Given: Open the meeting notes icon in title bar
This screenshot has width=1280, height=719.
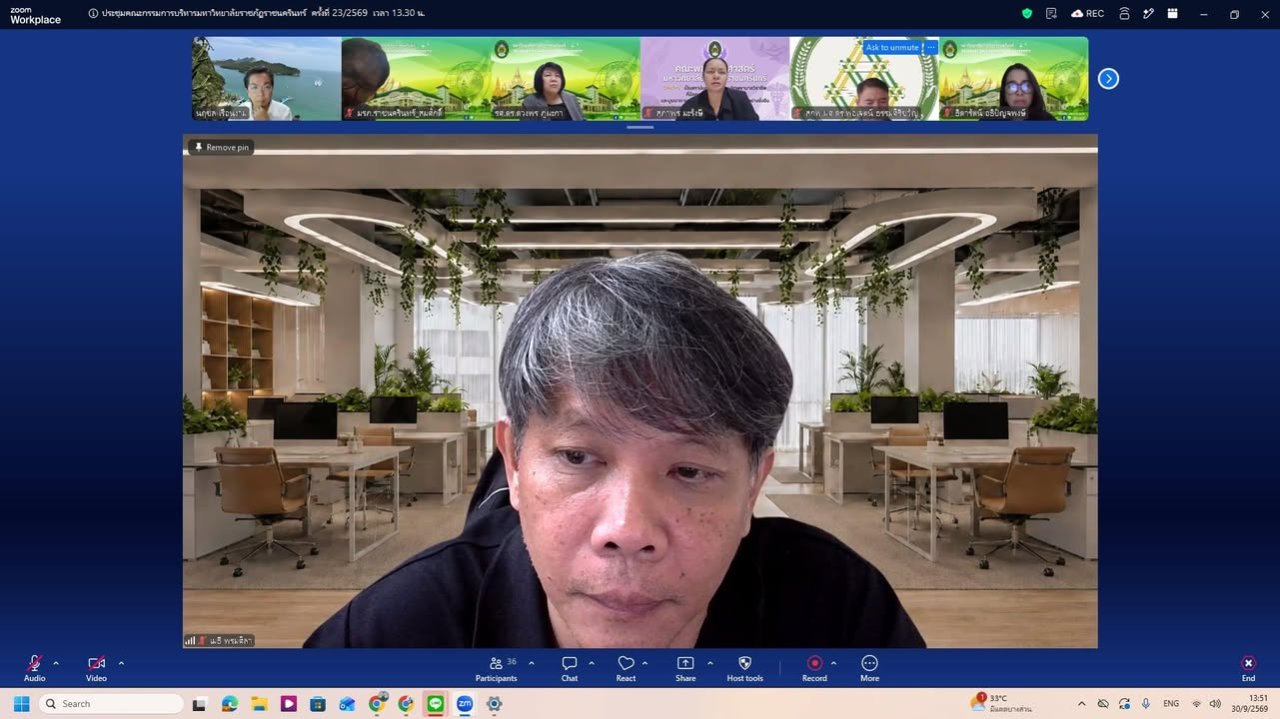Looking at the screenshot, I should (x=1051, y=14).
